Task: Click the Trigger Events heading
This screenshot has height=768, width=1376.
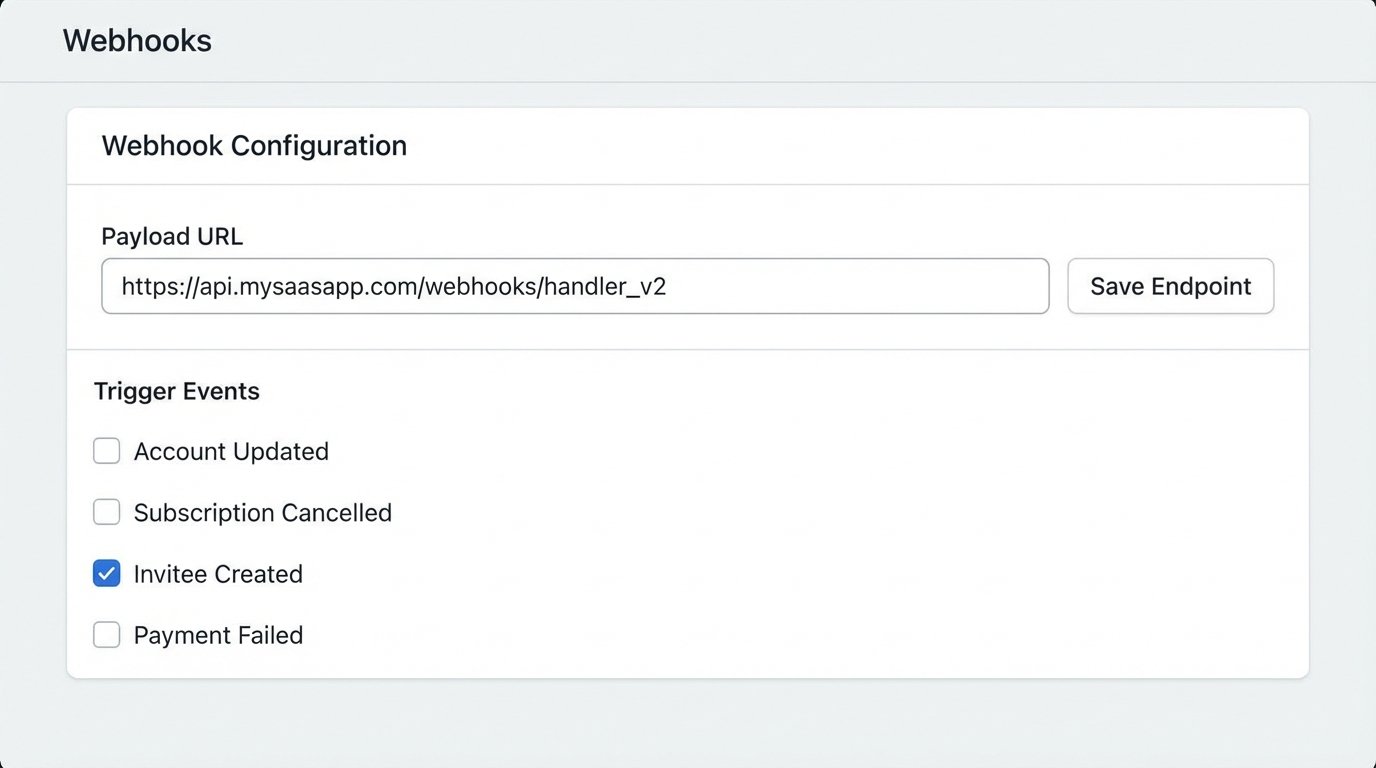Action: 176,391
